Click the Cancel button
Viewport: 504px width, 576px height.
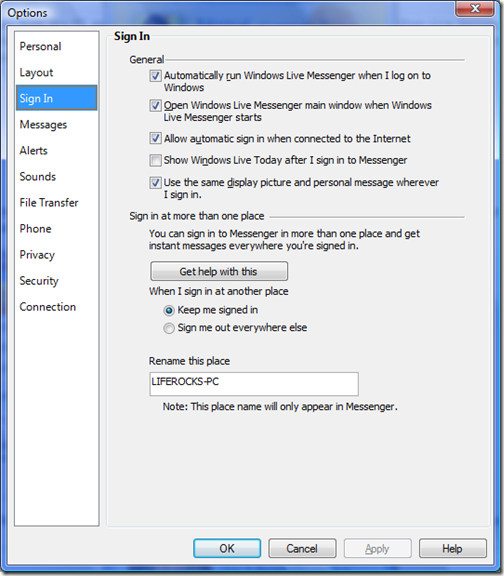pos(302,548)
